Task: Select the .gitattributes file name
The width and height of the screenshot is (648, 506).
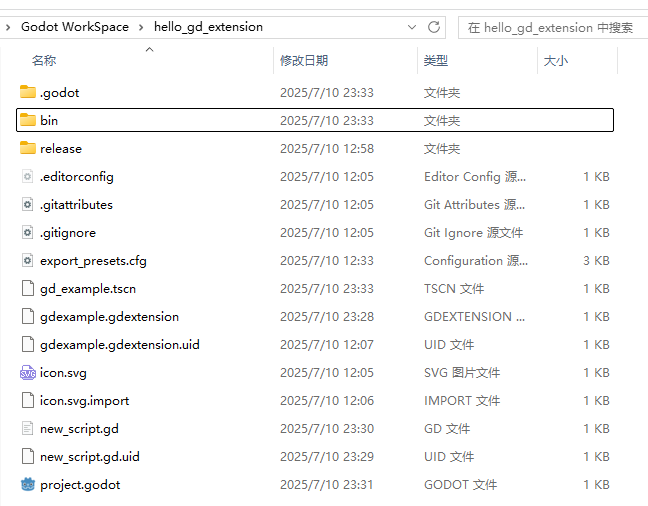Action: [x=76, y=205]
